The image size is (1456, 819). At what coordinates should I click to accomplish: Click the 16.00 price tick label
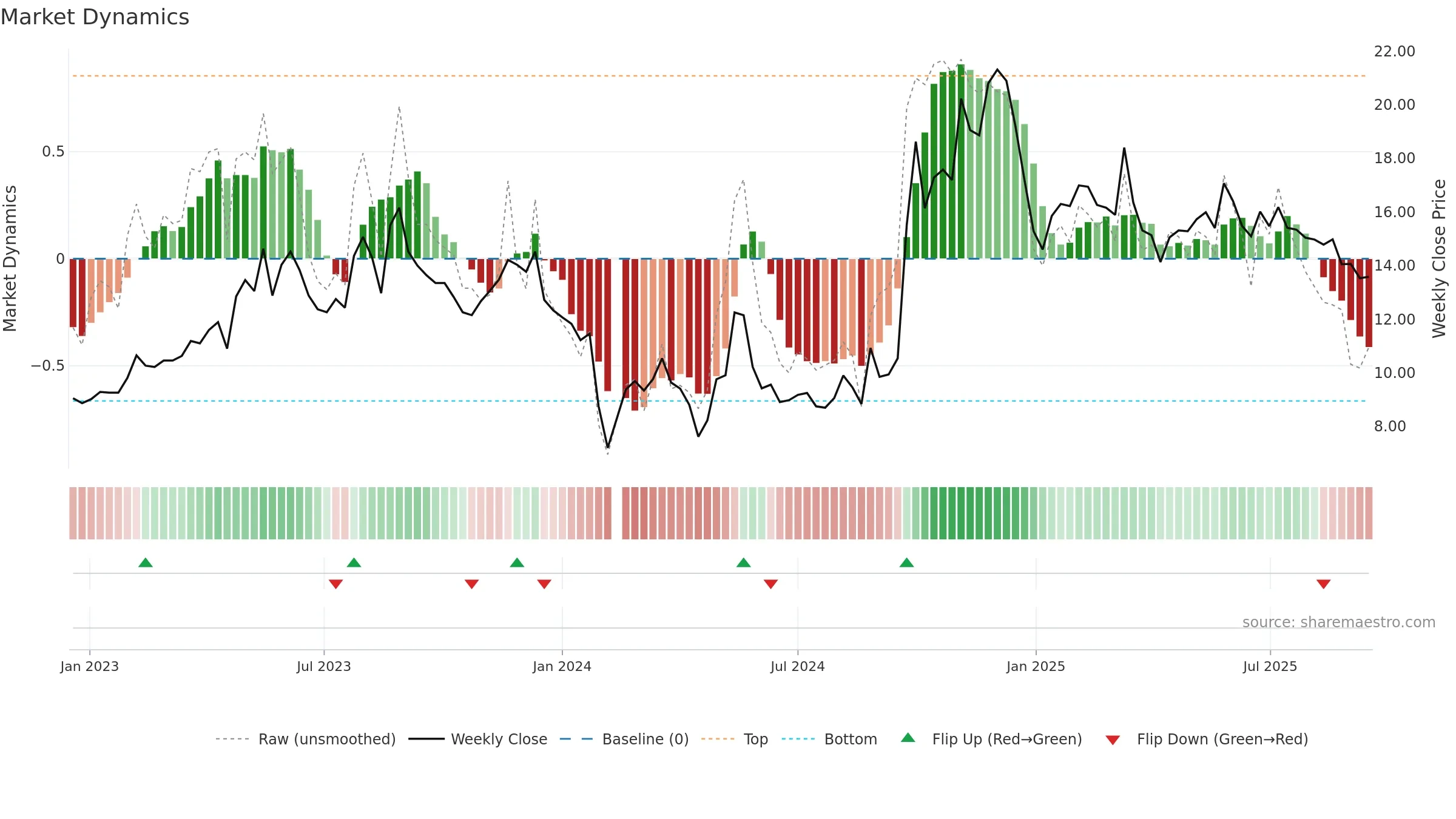1395,212
